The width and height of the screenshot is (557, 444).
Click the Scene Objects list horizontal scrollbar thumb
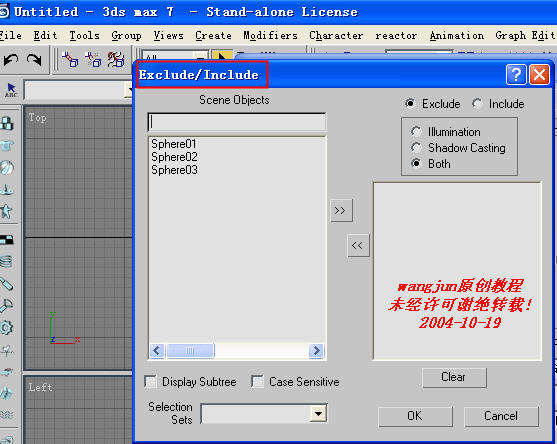coord(190,351)
